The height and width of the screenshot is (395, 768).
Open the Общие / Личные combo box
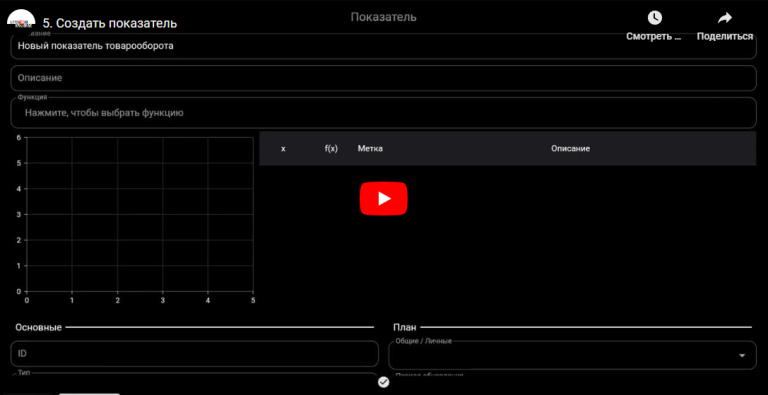[x=572, y=355]
